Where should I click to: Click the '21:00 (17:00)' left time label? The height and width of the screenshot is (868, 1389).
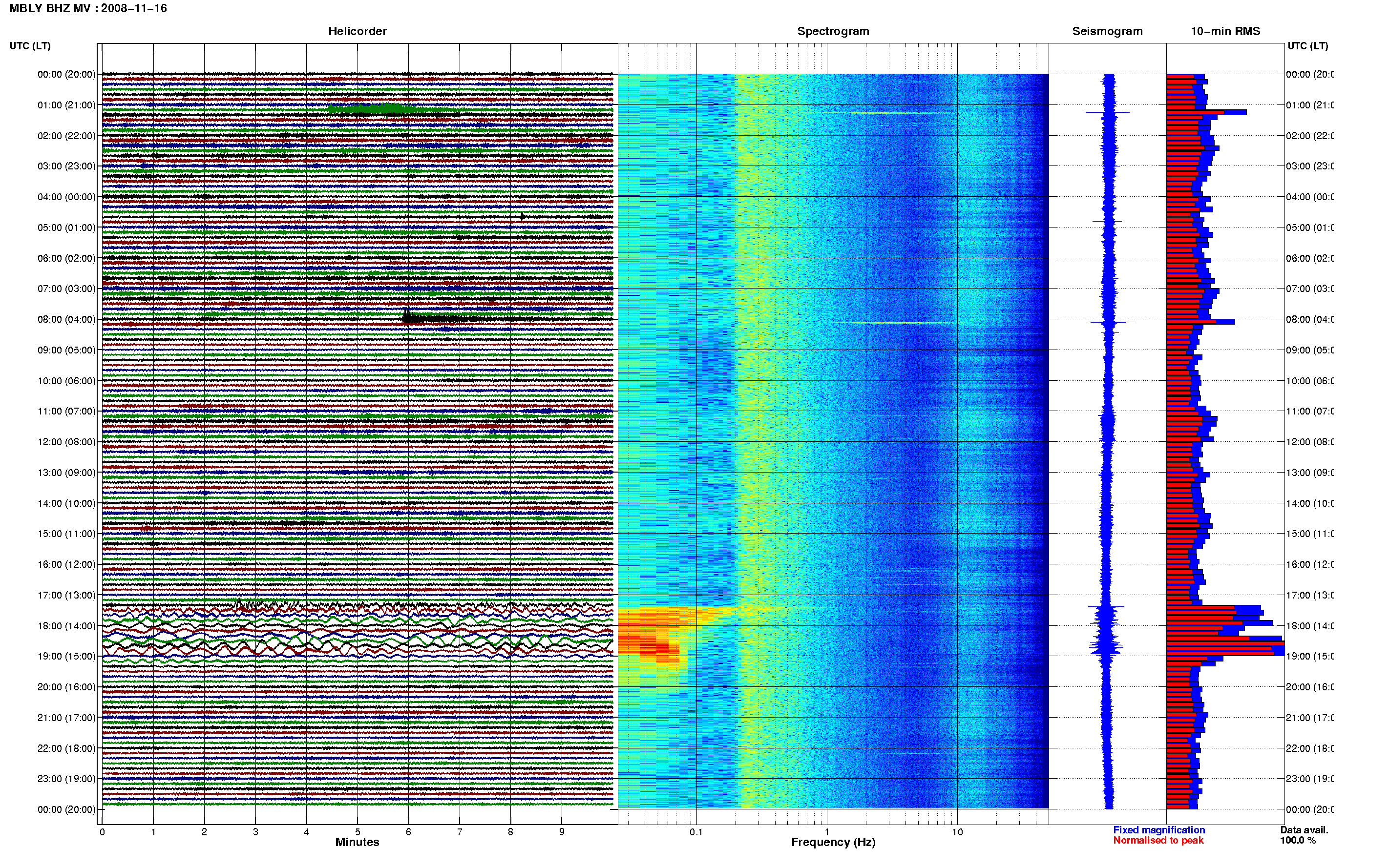click(x=66, y=718)
